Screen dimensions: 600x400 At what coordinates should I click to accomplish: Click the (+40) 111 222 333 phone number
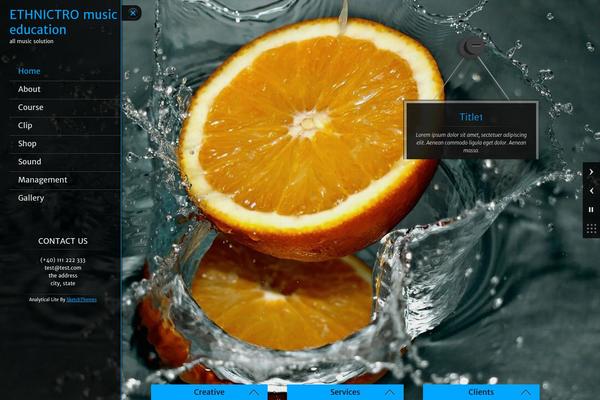click(63, 260)
